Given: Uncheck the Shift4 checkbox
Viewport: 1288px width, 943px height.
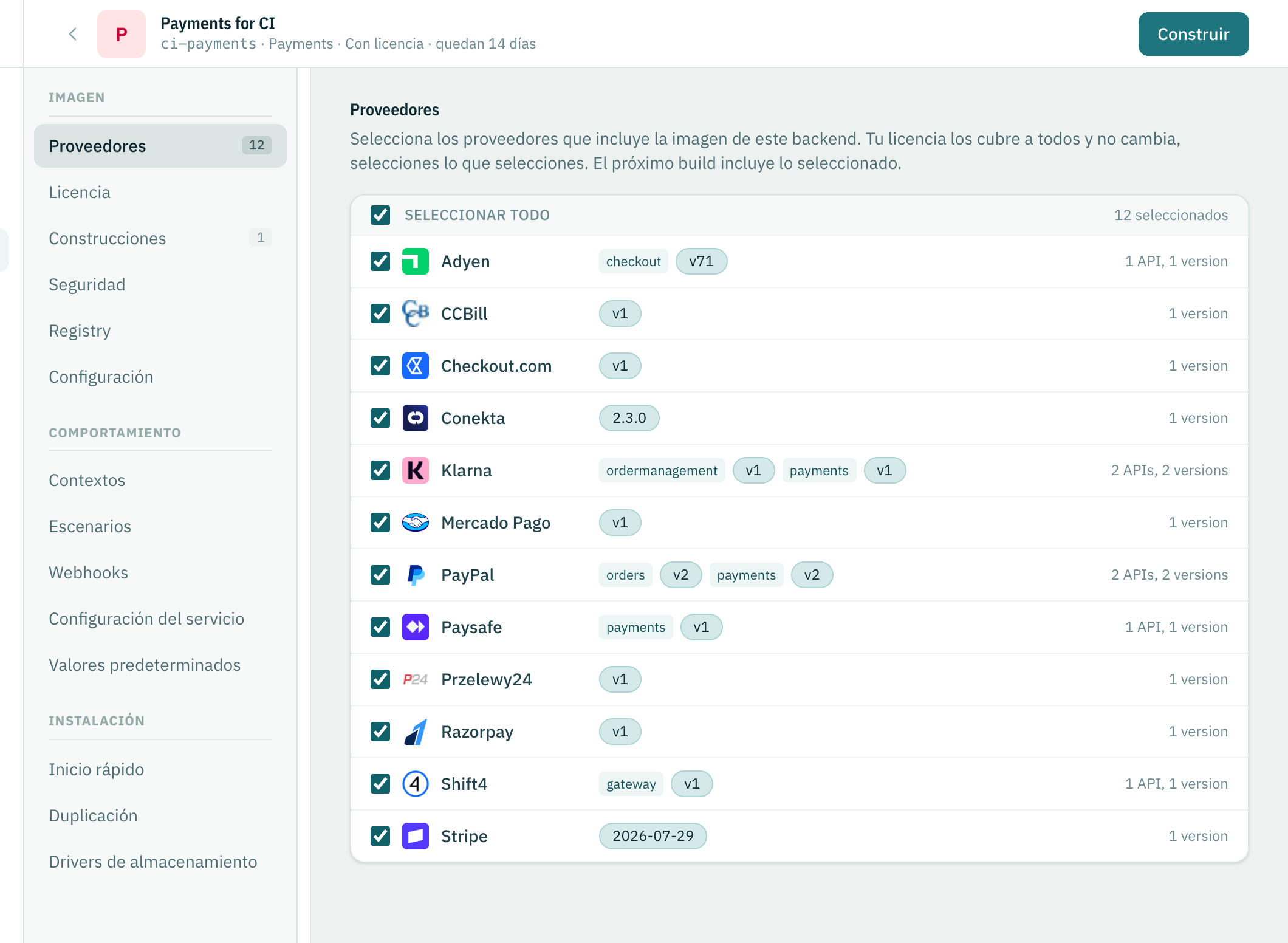Looking at the screenshot, I should [x=380, y=784].
